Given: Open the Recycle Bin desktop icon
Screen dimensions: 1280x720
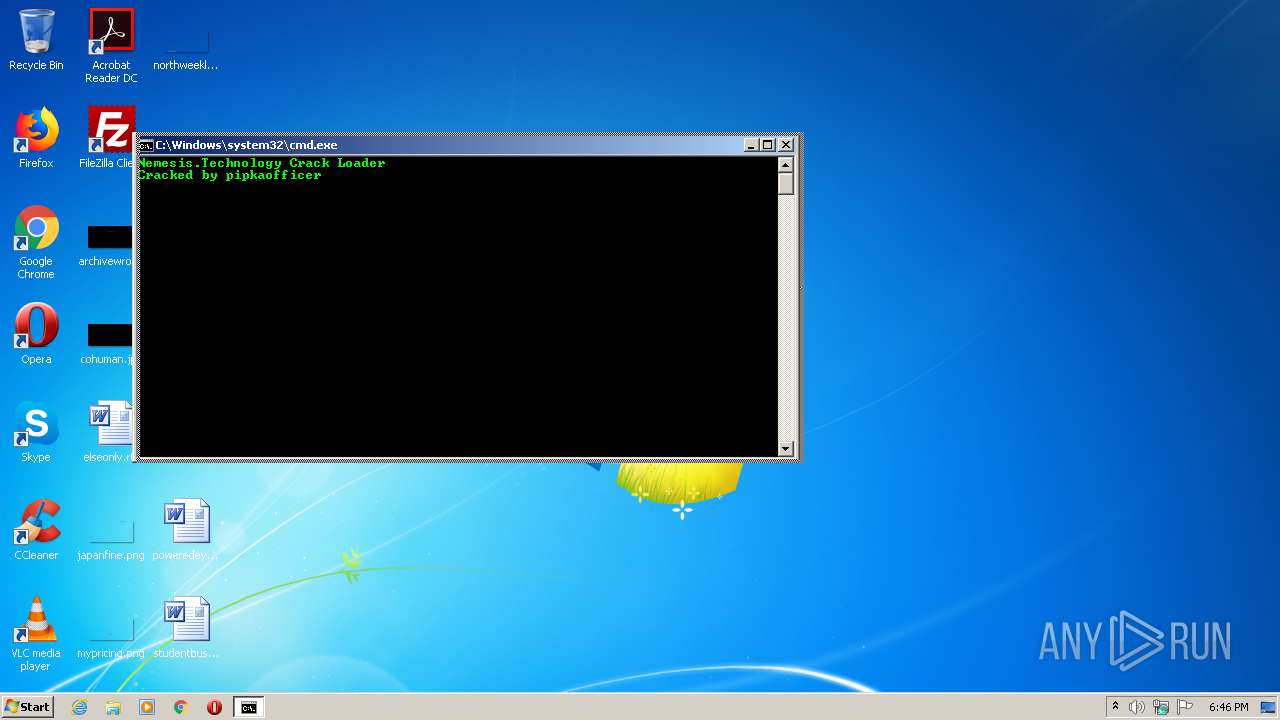Looking at the screenshot, I should click(36, 41).
